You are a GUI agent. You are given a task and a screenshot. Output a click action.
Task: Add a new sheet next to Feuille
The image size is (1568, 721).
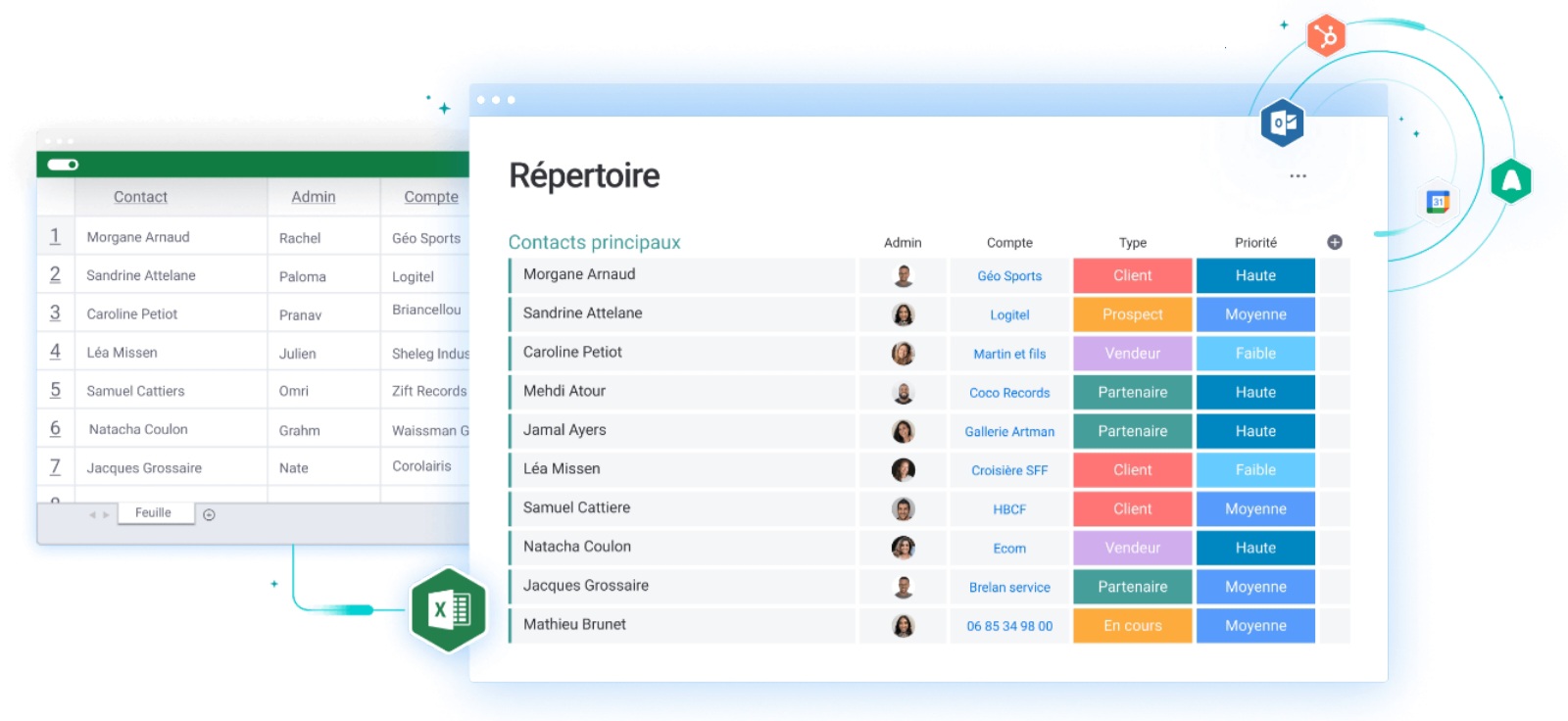coord(209,514)
